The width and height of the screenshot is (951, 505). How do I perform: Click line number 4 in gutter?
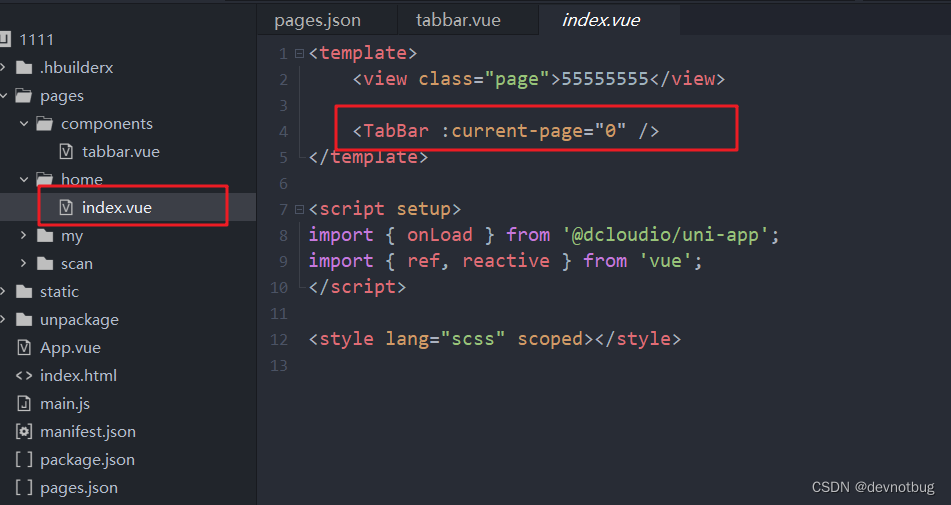[283, 132]
